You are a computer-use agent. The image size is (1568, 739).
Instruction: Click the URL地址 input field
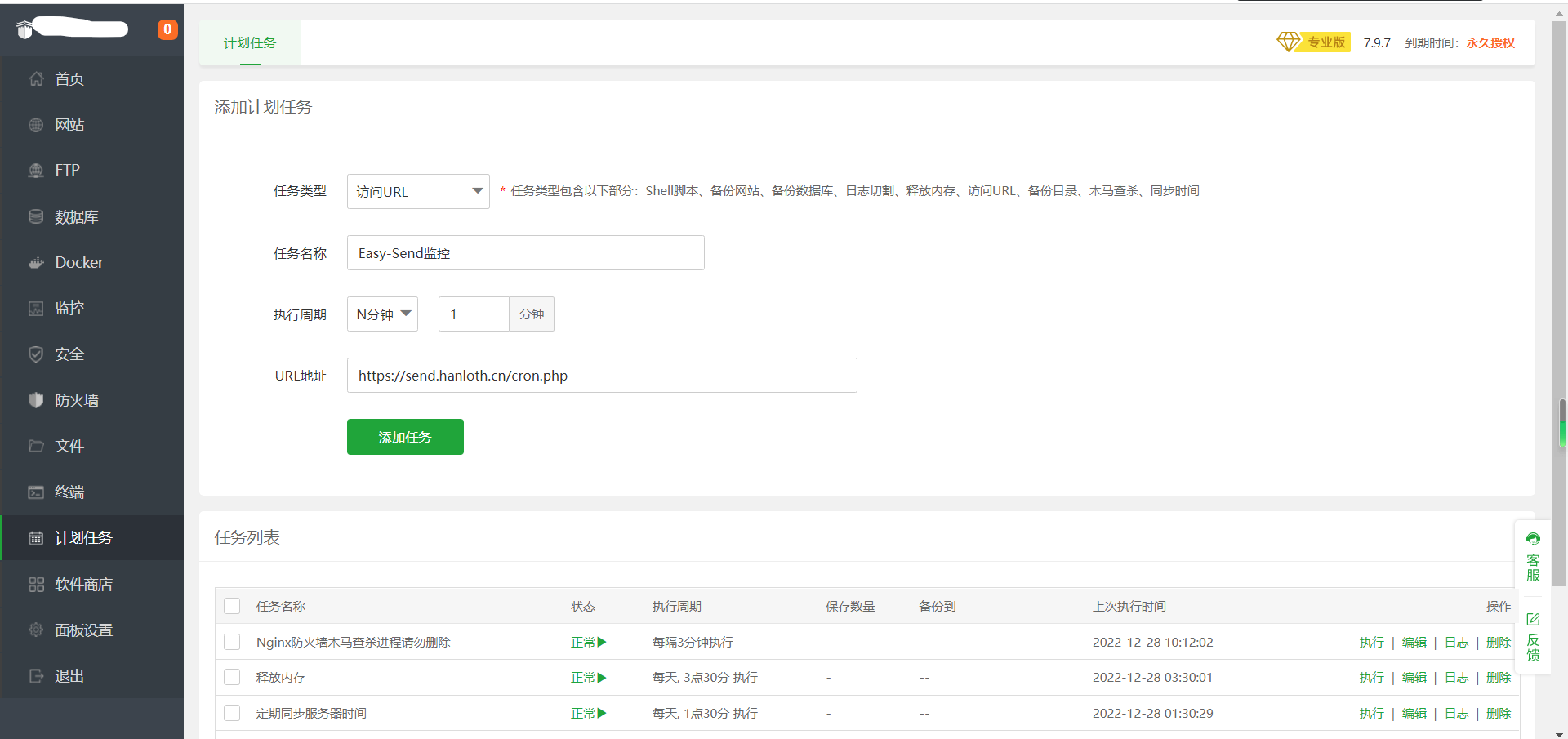coord(602,376)
